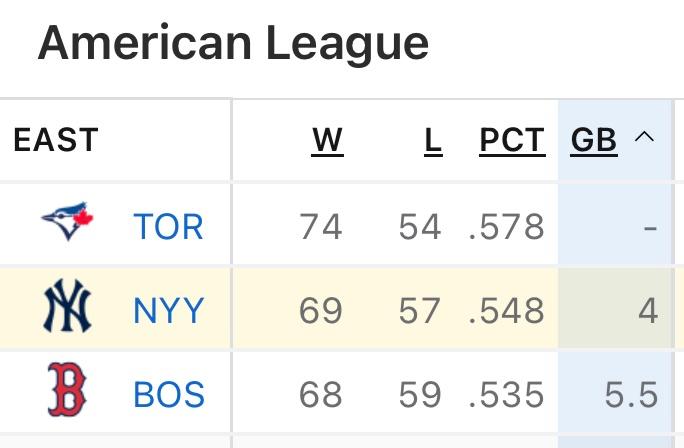This screenshot has width=684, height=448.
Task: Click Boston's 59 losses cell
Action: 420,395
